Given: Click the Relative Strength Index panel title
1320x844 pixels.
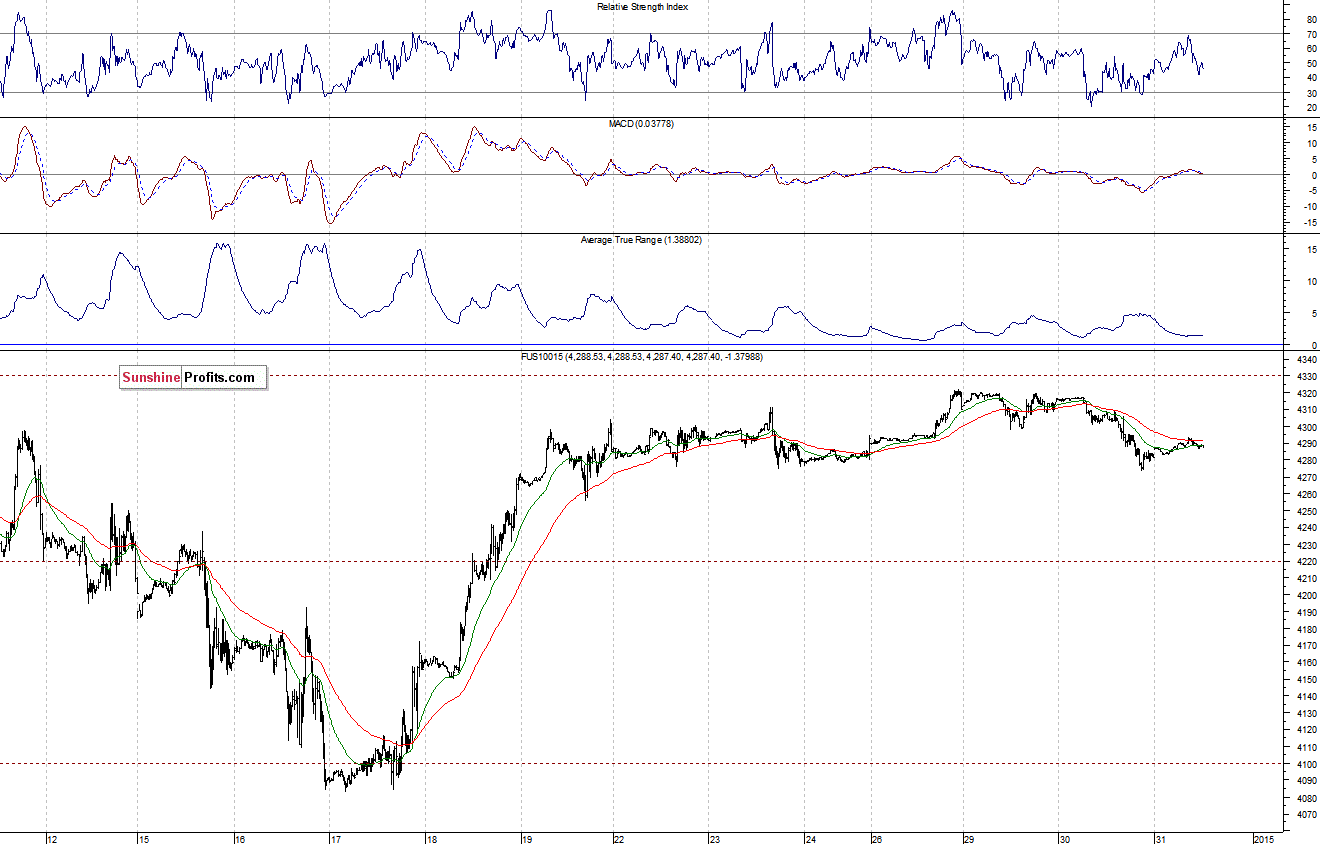Looking at the screenshot, I should pyautogui.click(x=642, y=7).
